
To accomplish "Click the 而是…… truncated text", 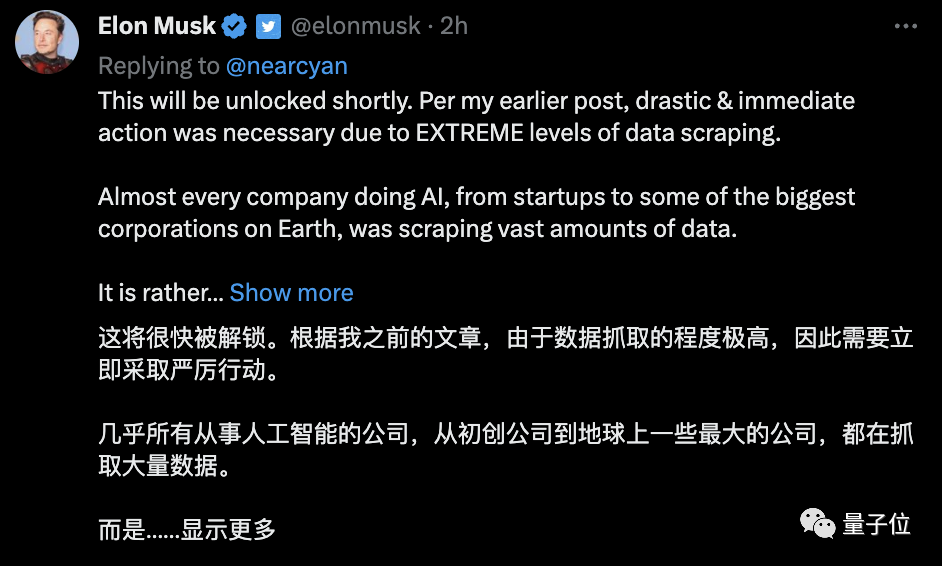I will [x=138, y=528].
